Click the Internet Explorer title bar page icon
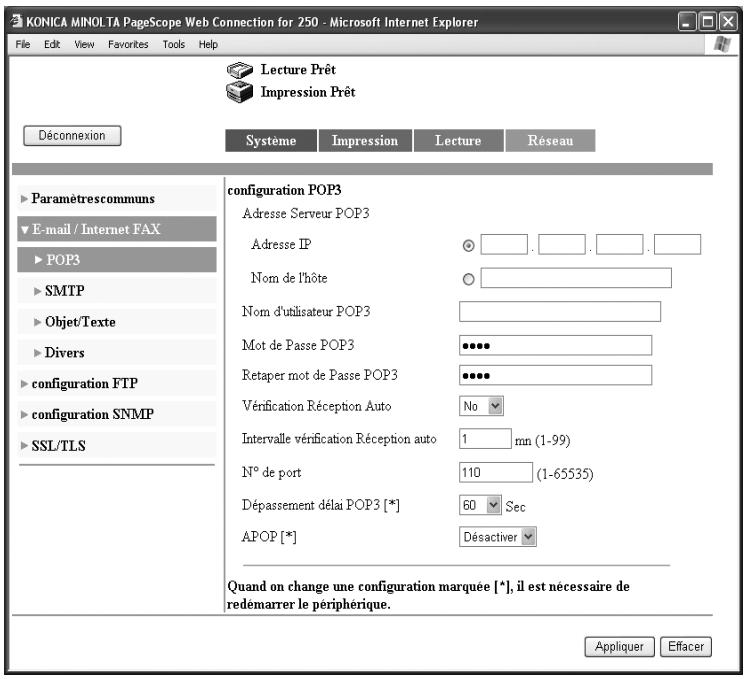The width and height of the screenshot is (748, 679). [17, 21]
